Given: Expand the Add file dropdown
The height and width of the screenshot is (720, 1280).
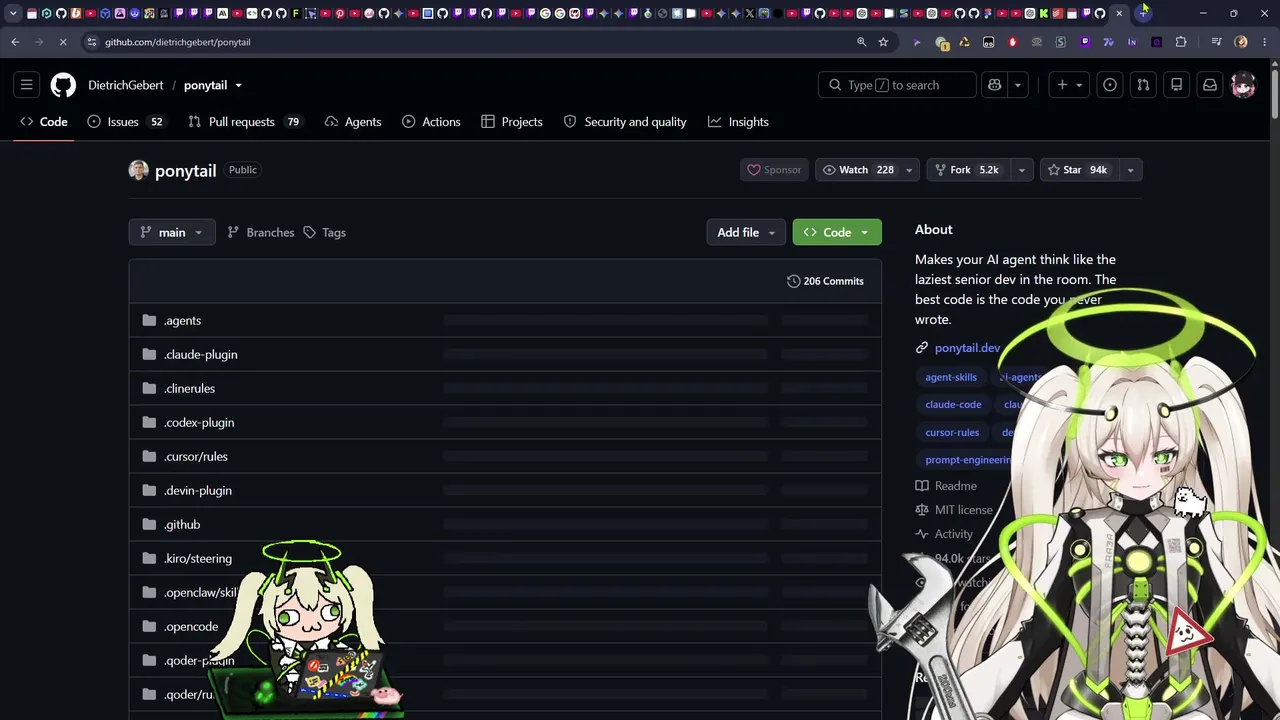Looking at the screenshot, I should coord(745,232).
